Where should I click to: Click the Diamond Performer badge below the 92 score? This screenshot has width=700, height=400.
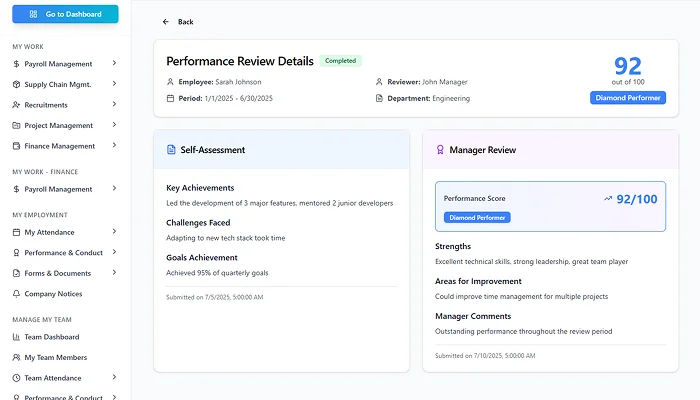click(x=627, y=98)
